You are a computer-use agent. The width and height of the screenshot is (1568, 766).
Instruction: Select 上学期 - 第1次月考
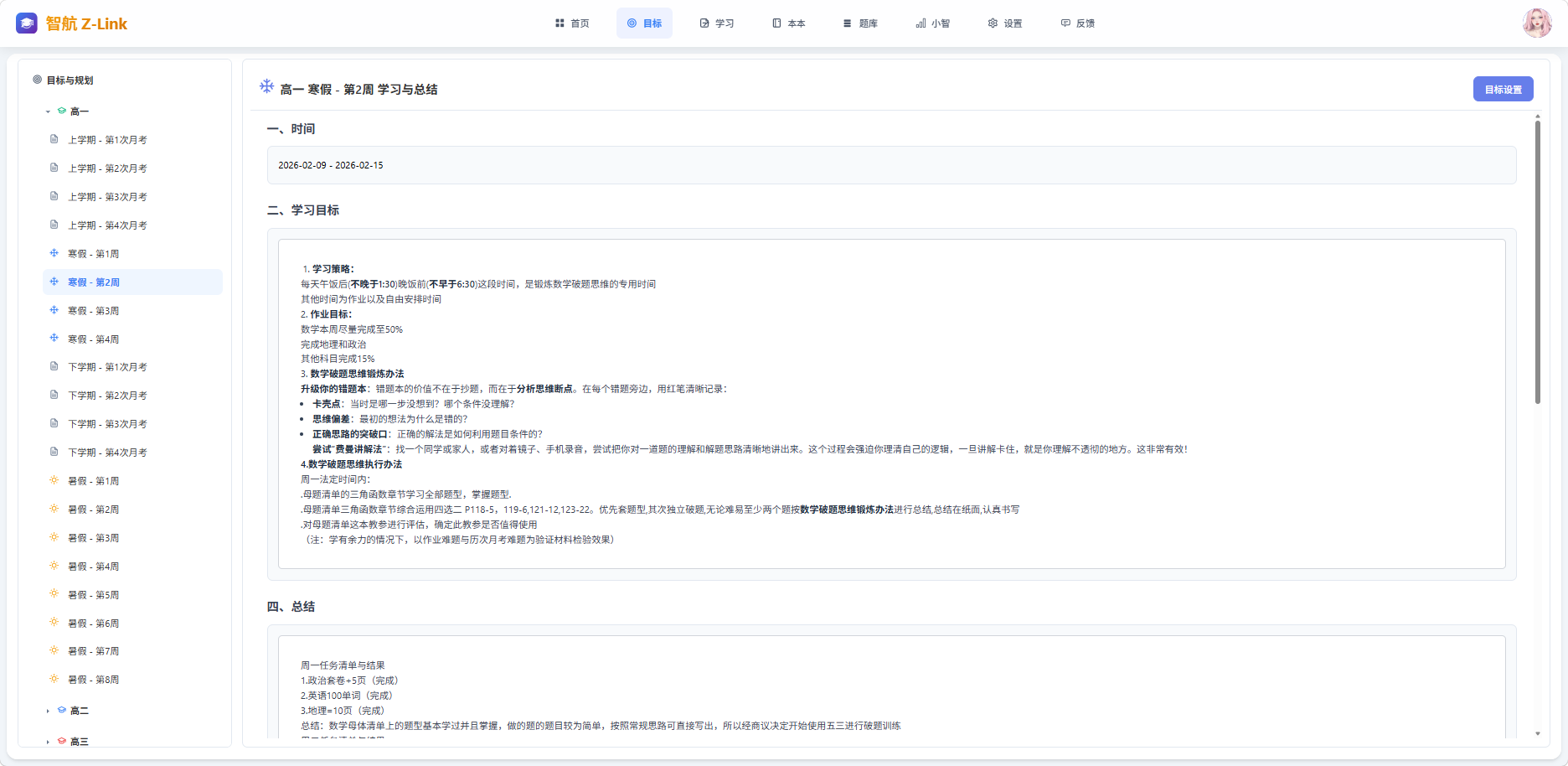132,140
